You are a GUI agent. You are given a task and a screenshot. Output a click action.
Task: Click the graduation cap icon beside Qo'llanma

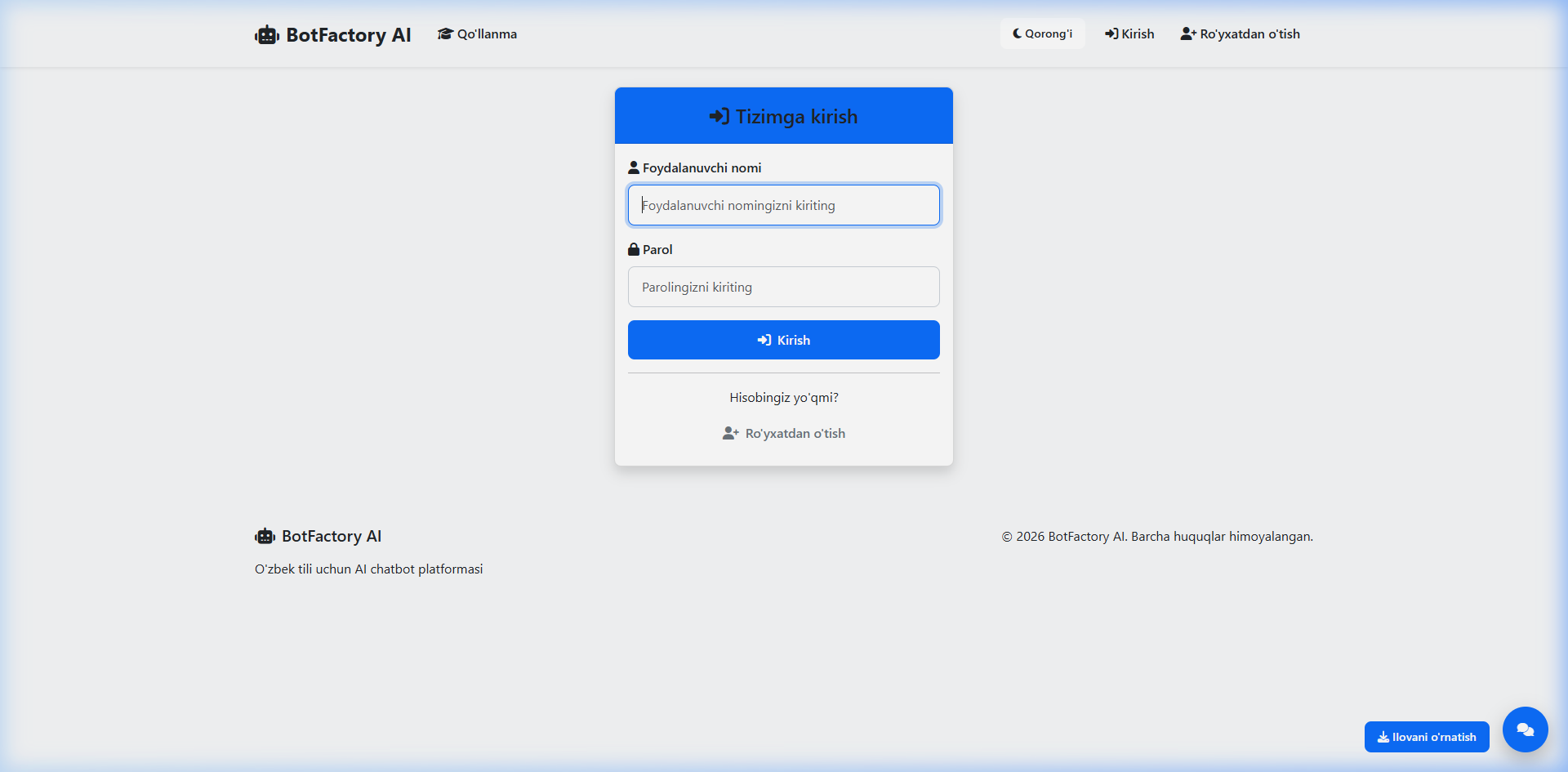[445, 33]
